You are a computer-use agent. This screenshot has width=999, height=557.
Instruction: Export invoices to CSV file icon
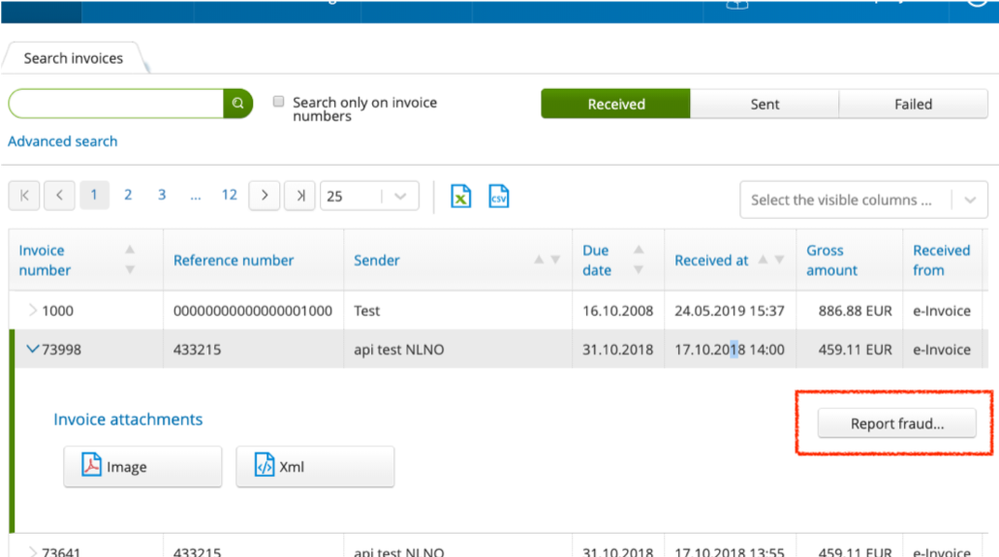tap(499, 196)
